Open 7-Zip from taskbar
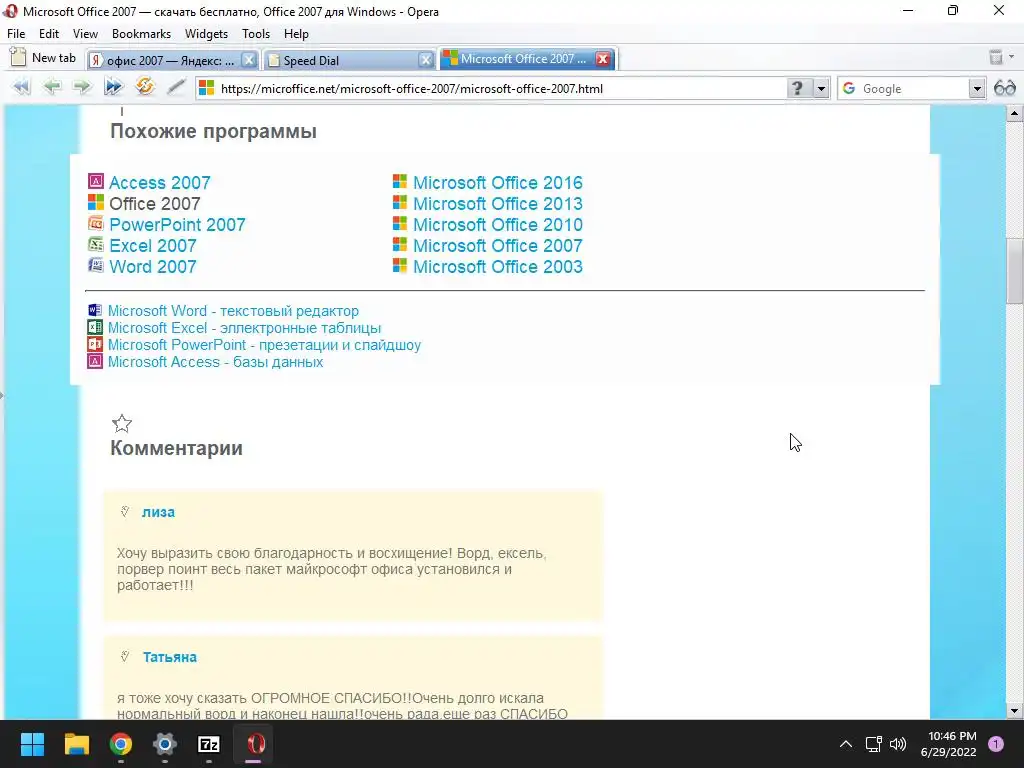Viewport: 1024px width, 768px height. 209,744
